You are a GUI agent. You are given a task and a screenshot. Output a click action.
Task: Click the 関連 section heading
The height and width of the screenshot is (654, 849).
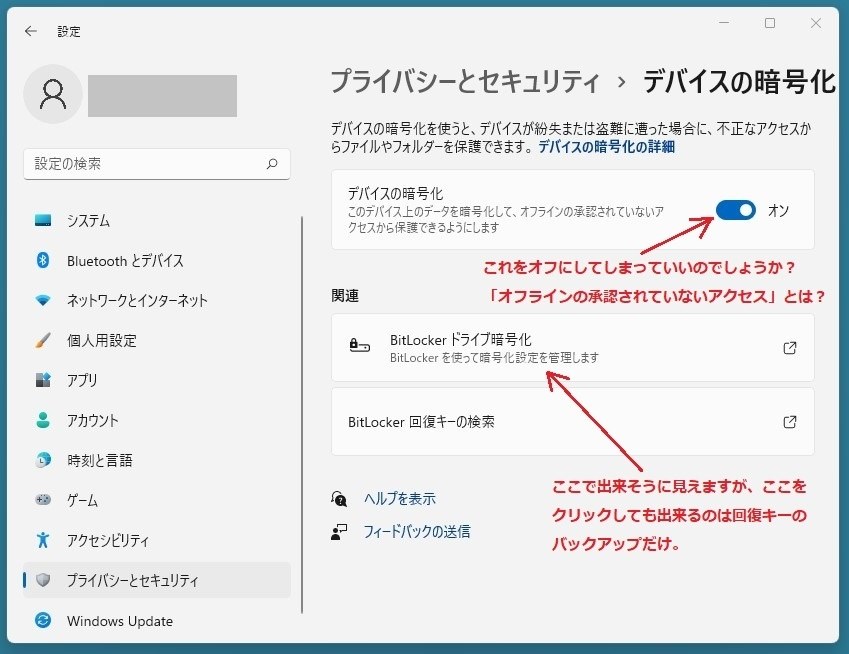pyautogui.click(x=345, y=296)
